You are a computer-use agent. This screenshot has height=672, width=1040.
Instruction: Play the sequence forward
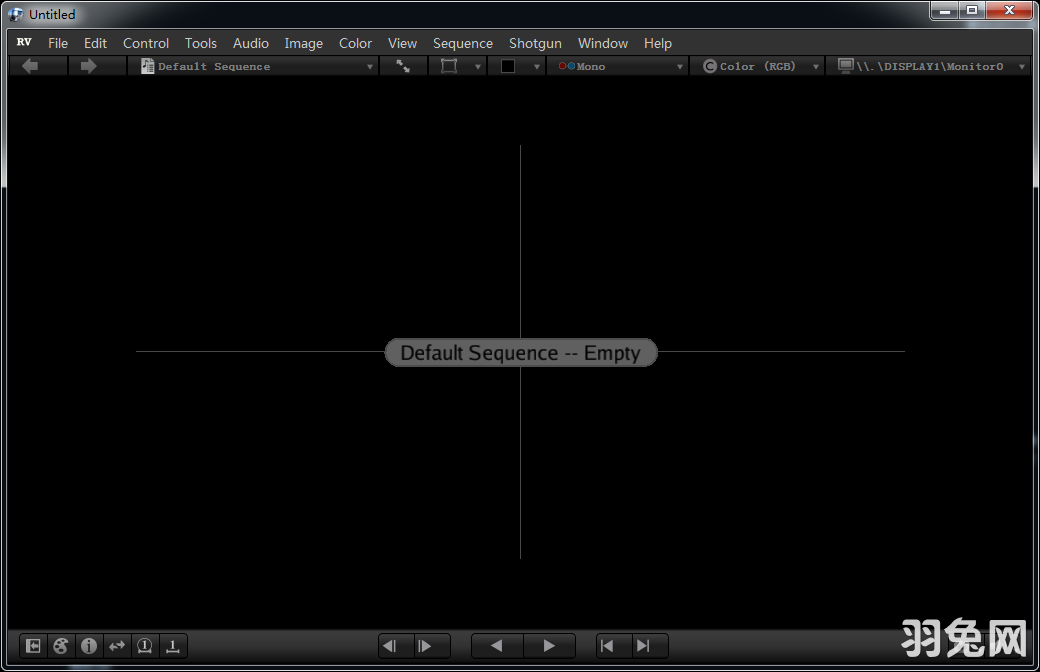tap(548, 646)
